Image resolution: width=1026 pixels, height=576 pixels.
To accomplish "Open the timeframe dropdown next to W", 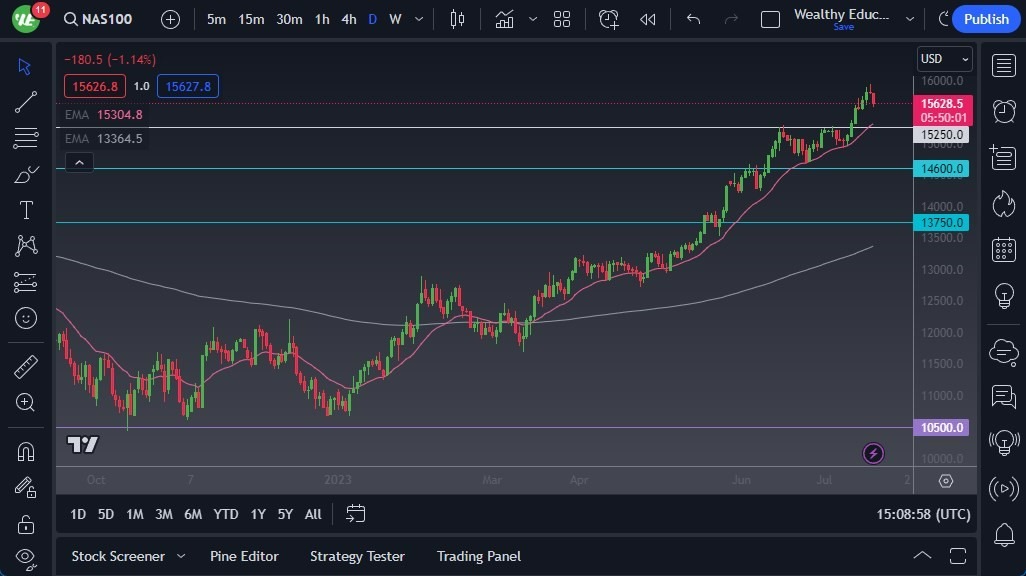I will tap(418, 18).
